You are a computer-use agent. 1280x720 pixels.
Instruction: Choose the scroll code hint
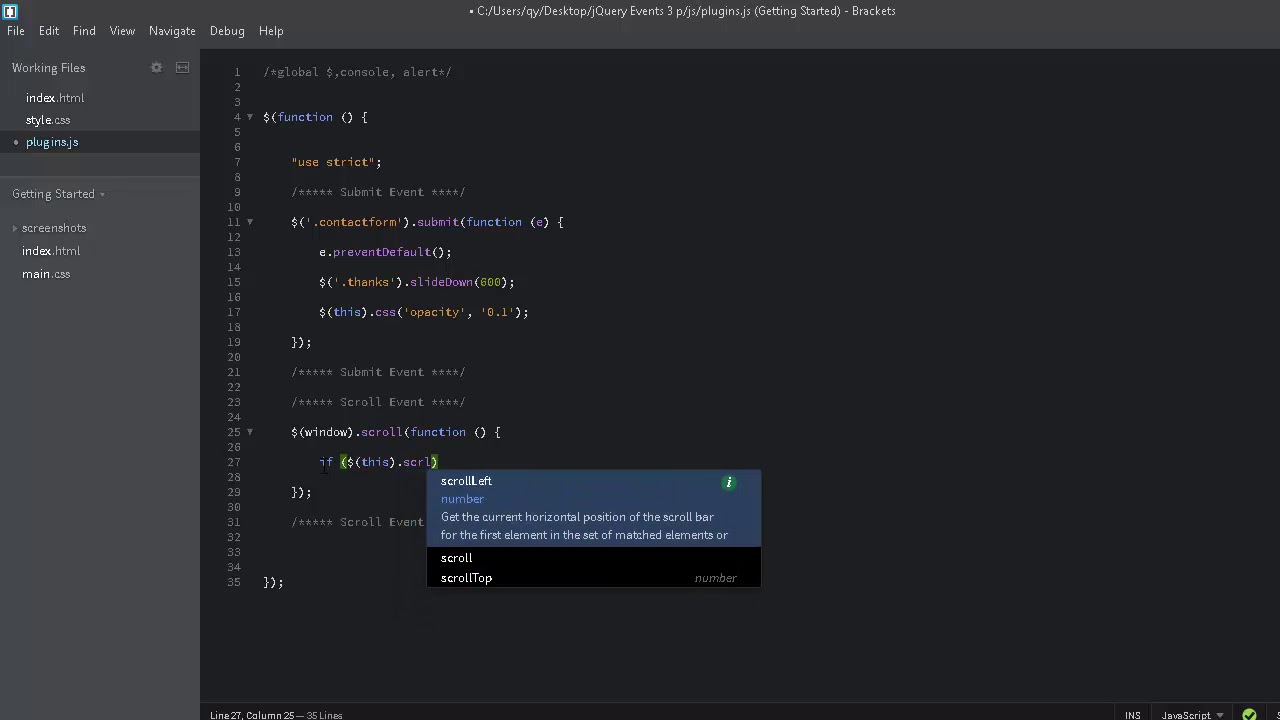(x=593, y=558)
